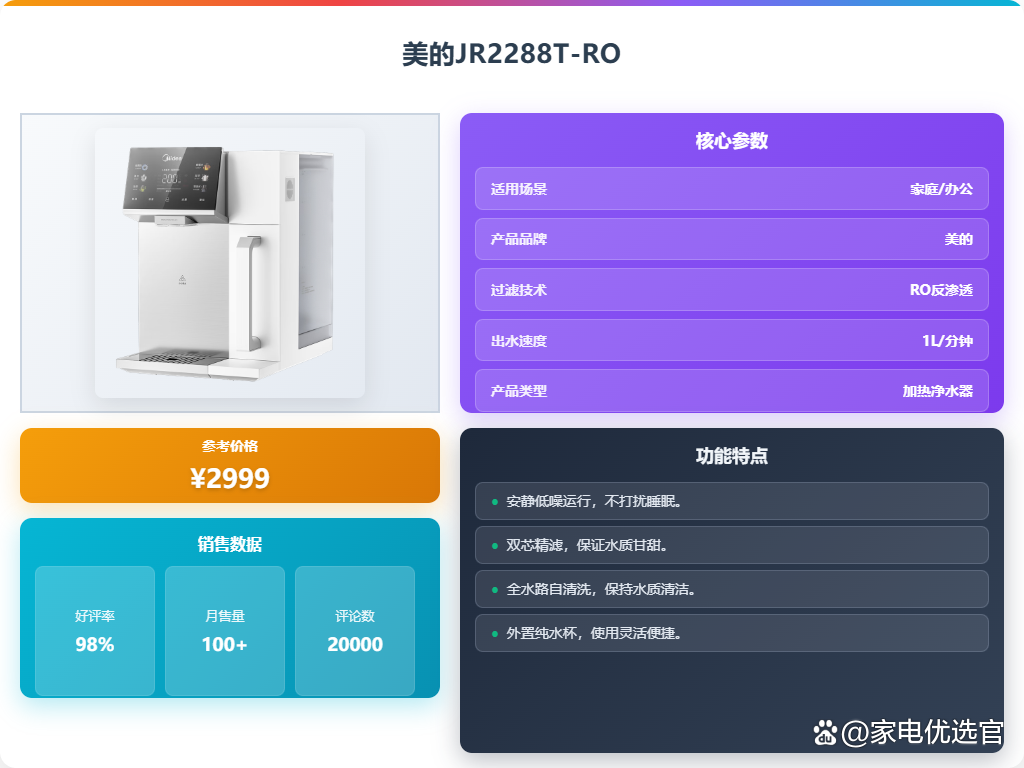Click the dispenser's drip tray grille
The width and height of the screenshot is (1024, 768).
tap(173, 358)
